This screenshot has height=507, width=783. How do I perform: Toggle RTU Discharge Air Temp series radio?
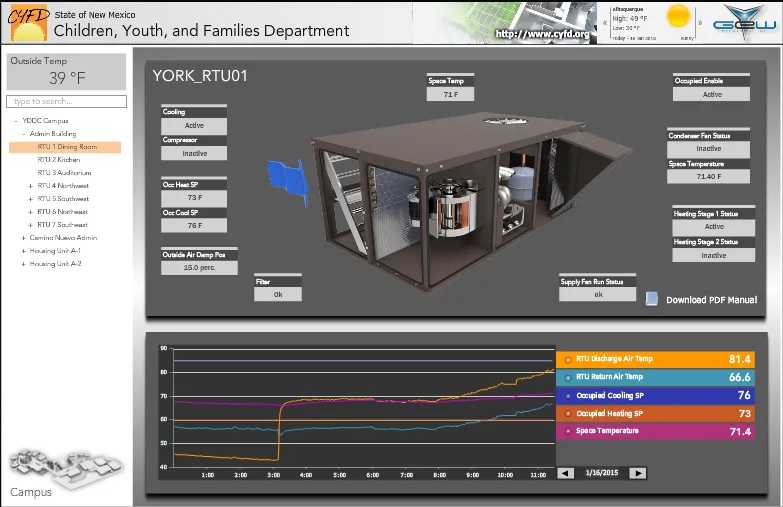[569, 359]
